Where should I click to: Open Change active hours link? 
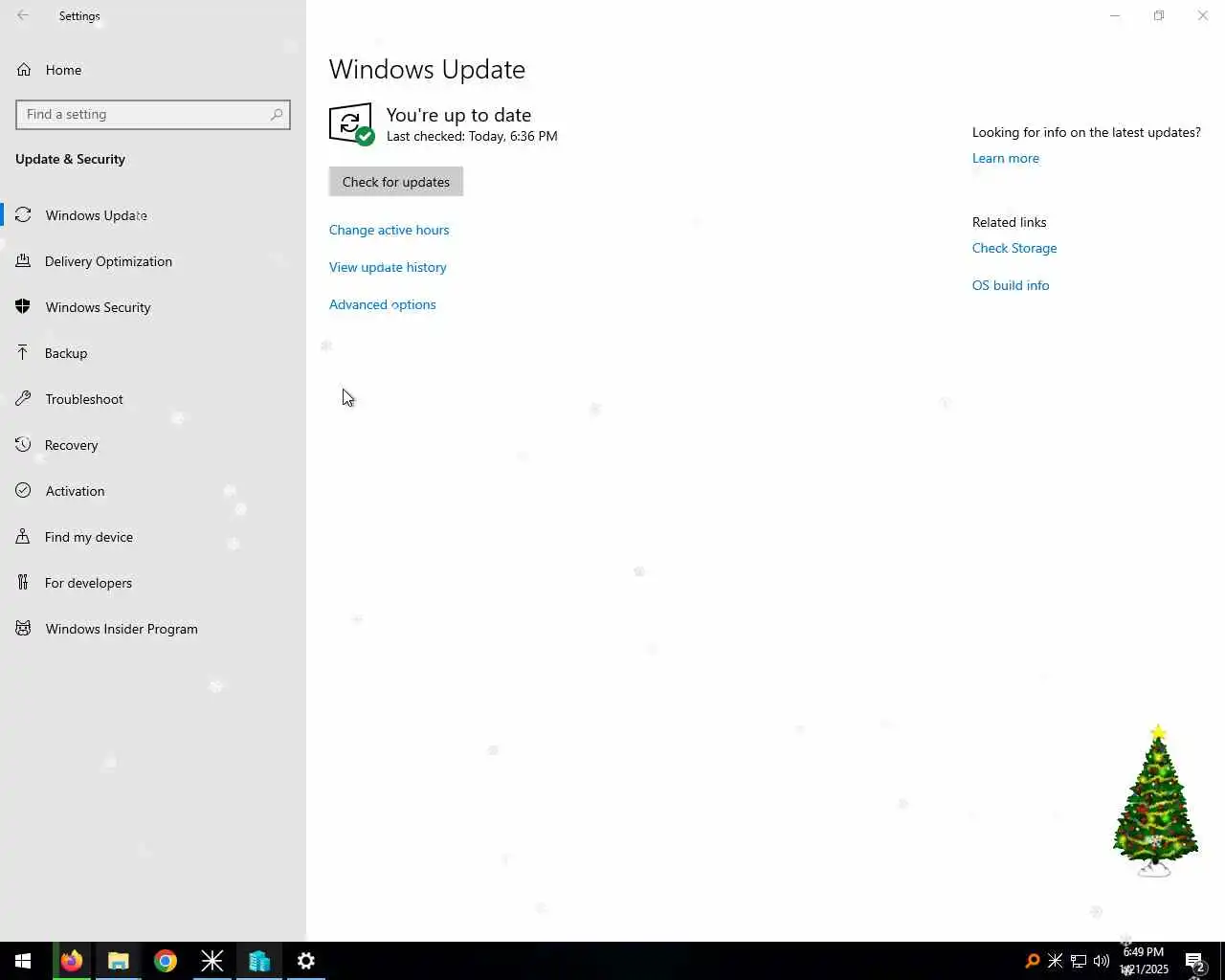pos(389,230)
